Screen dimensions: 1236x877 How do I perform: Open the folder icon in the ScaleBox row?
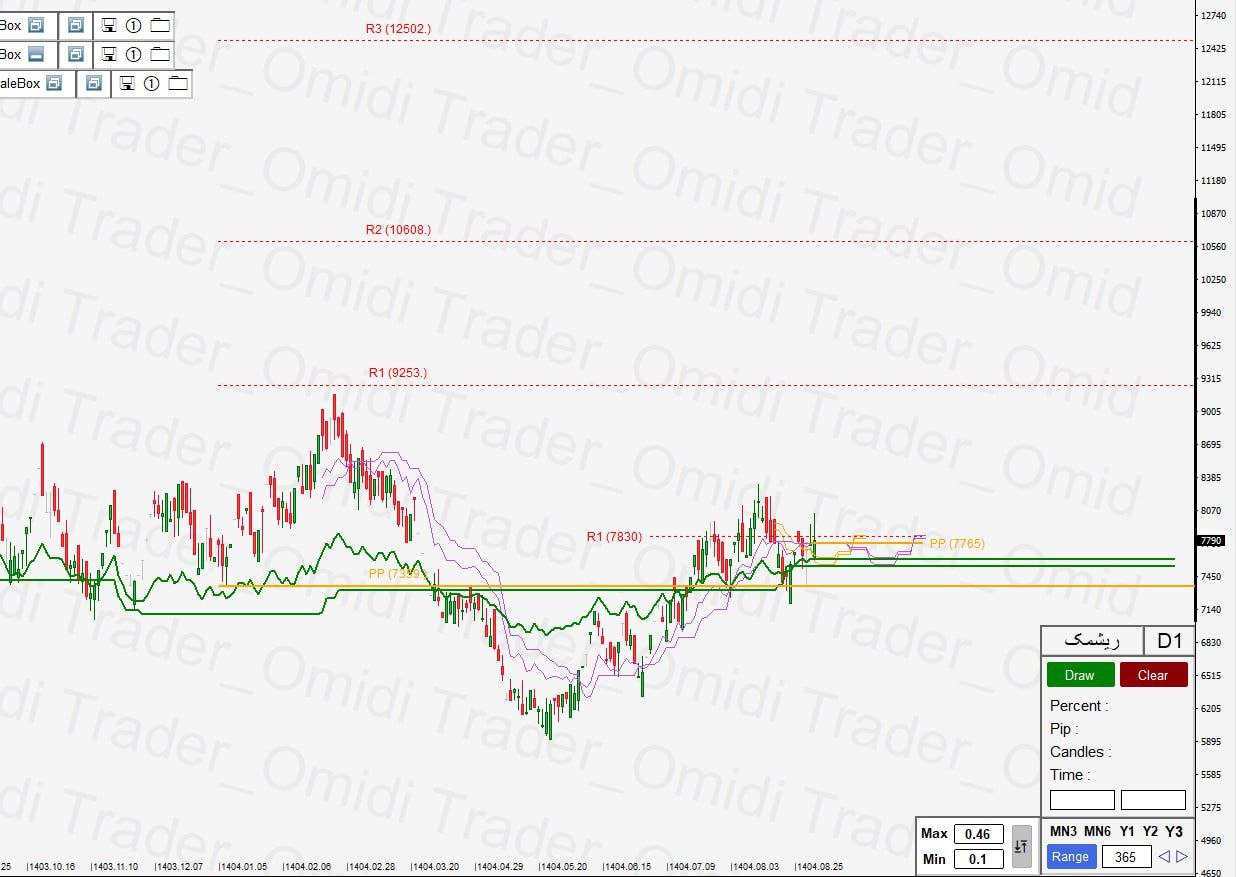click(179, 84)
